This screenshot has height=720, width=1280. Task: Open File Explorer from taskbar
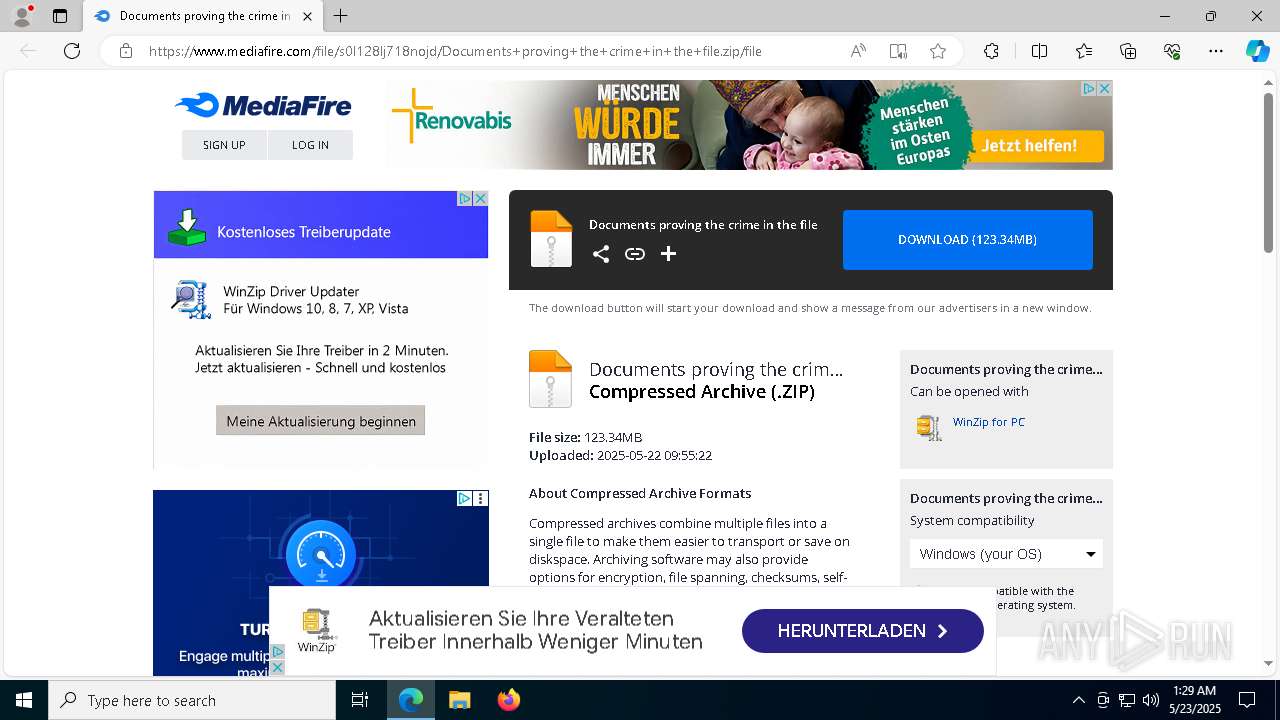pos(459,700)
